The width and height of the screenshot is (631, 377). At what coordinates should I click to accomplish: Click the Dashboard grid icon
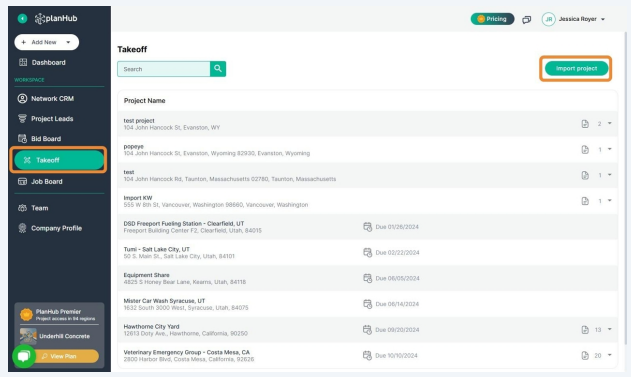click(x=23, y=62)
